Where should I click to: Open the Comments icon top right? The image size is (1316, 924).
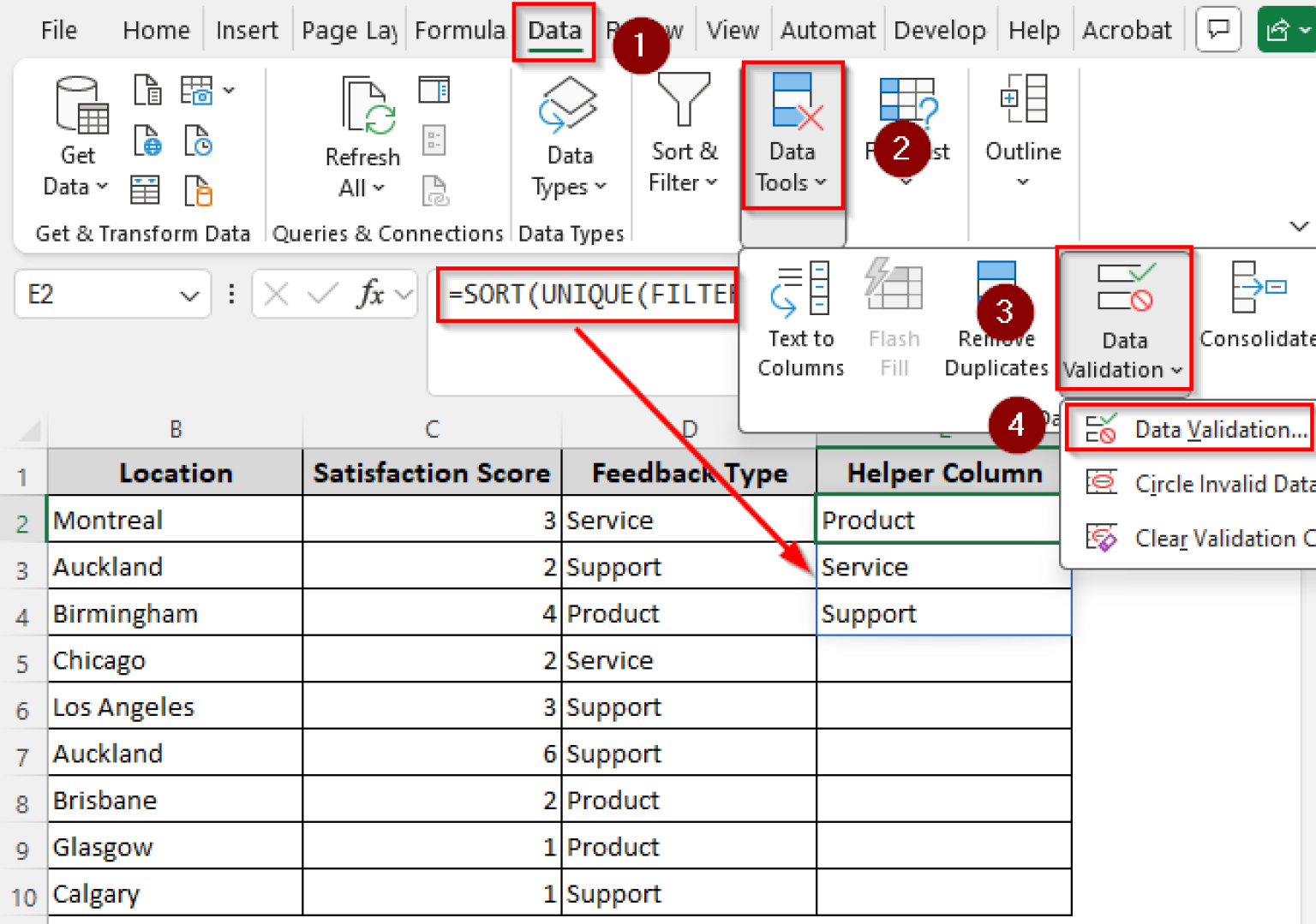(x=1217, y=29)
